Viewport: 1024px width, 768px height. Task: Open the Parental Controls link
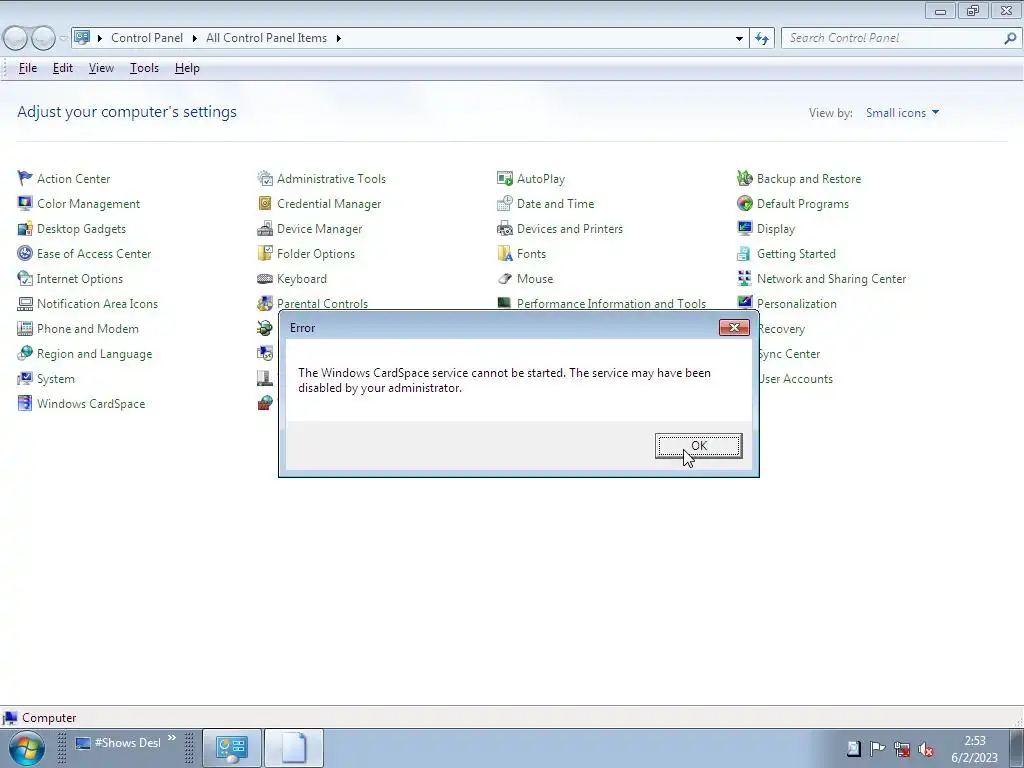pos(322,304)
